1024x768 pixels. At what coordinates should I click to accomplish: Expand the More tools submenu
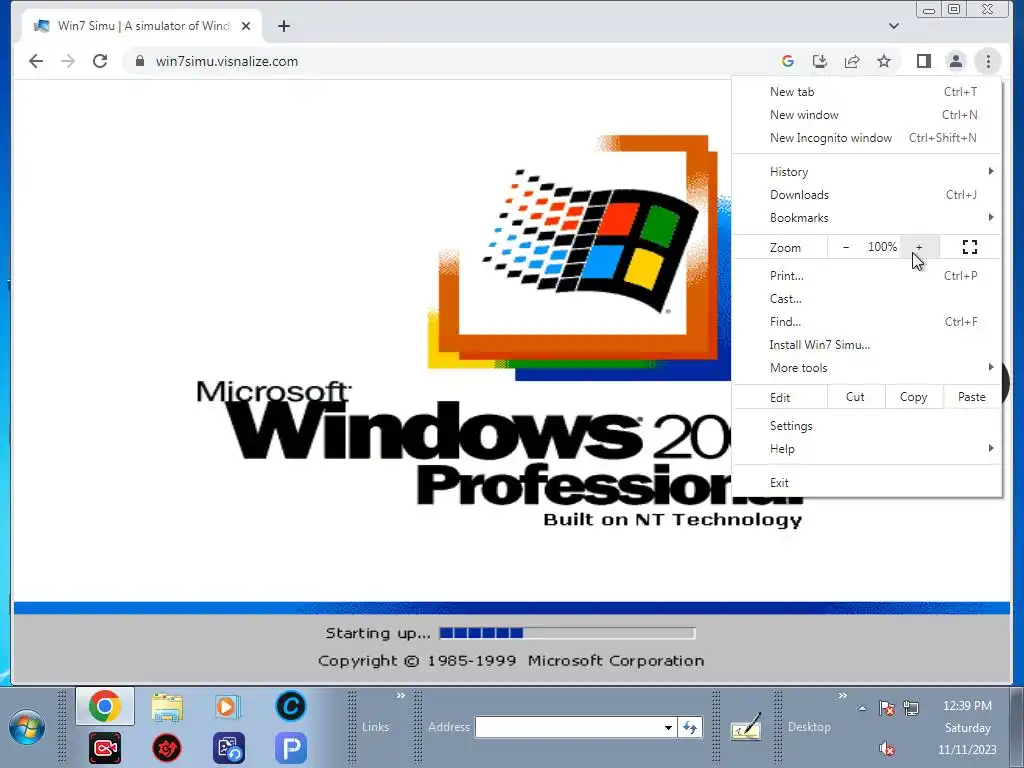tap(867, 368)
